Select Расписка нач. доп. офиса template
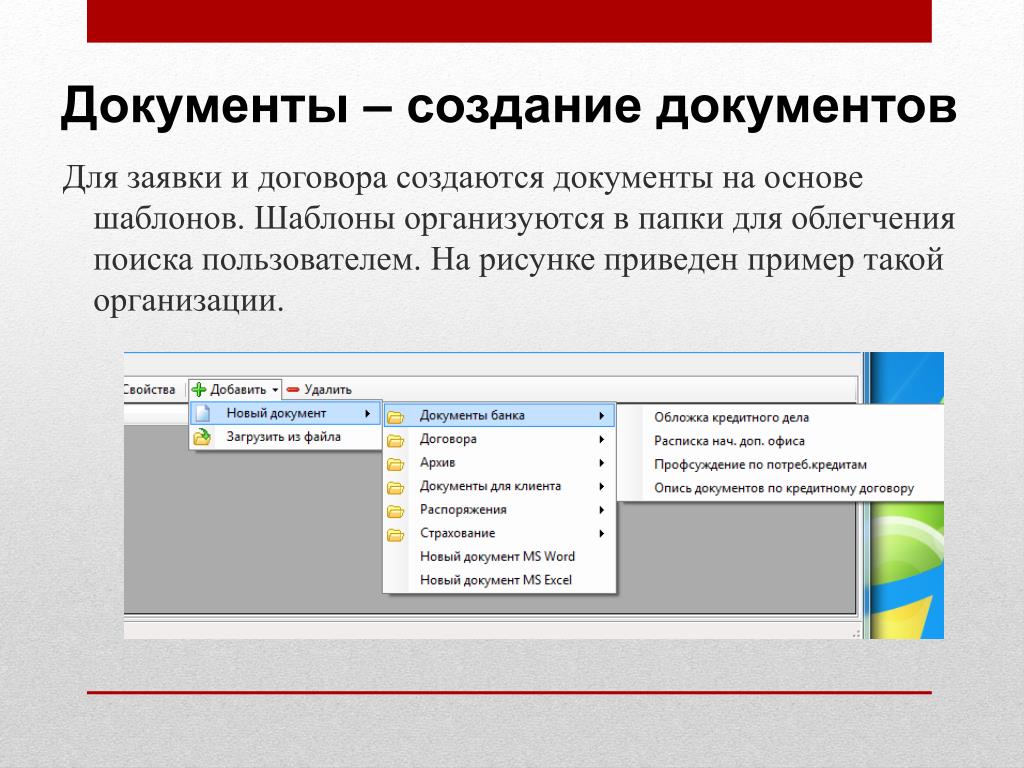The height and width of the screenshot is (768, 1024). point(781,441)
